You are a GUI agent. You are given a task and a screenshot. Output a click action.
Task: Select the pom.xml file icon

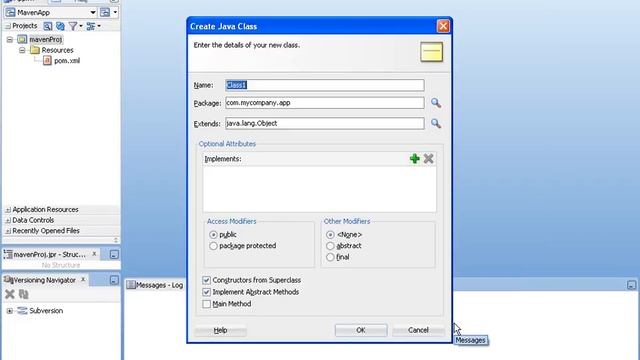tap(47, 60)
